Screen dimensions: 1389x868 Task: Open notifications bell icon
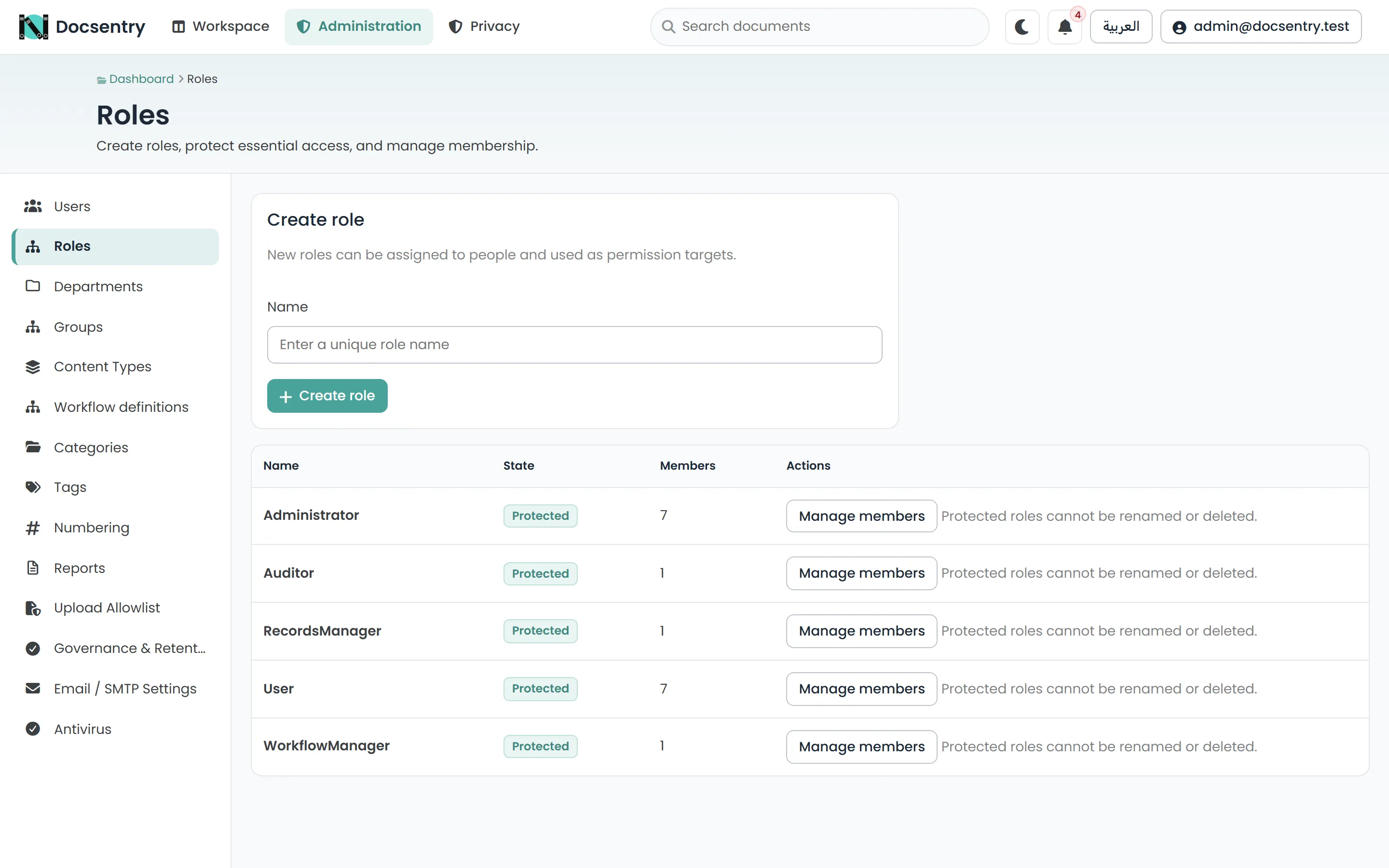(1065, 27)
